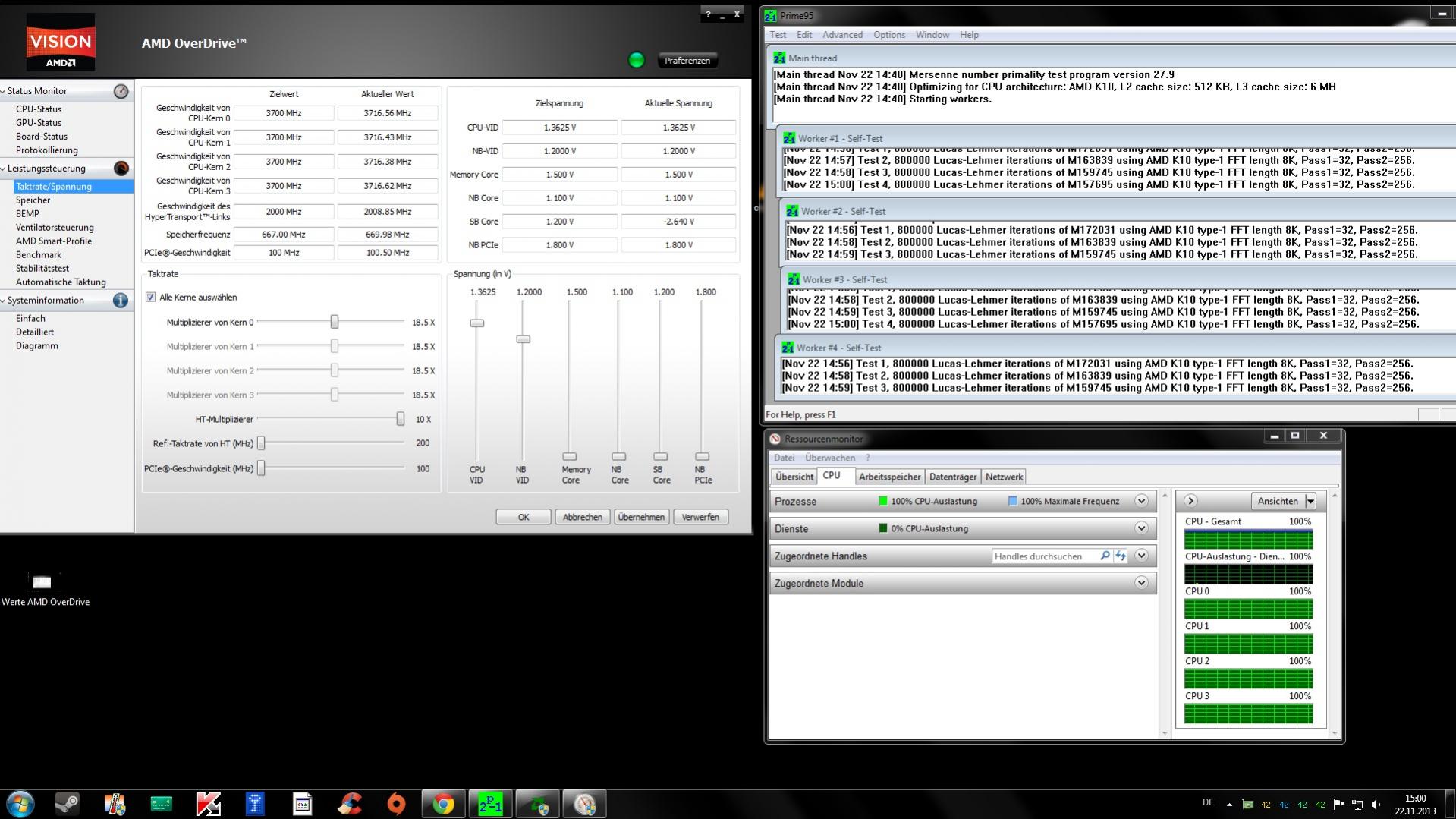Click the CPU-Kern 0 Zielwert field

pos(284,113)
